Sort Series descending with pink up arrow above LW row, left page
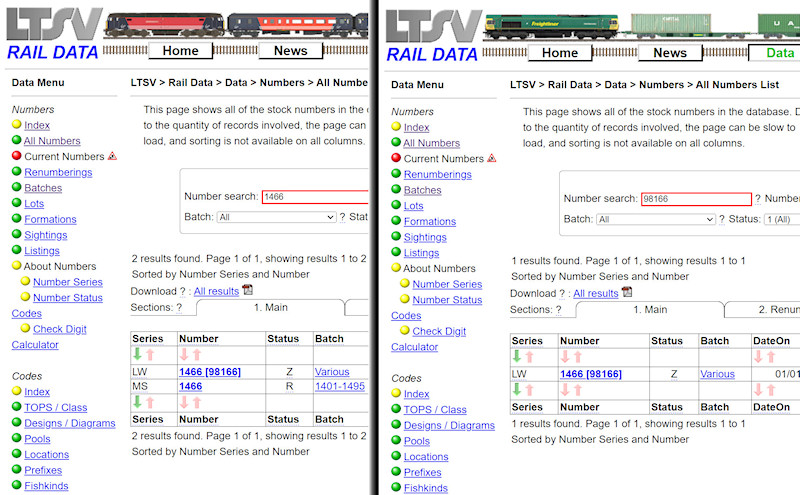800x495 pixels. [150, 355]
